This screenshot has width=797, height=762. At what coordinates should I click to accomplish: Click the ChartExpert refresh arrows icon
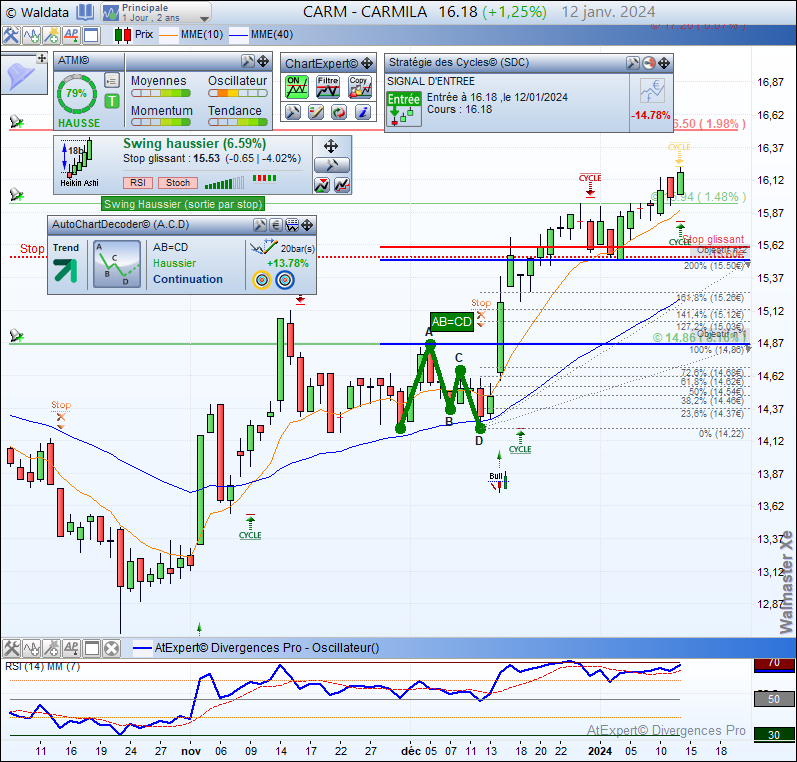click(339, 113)
